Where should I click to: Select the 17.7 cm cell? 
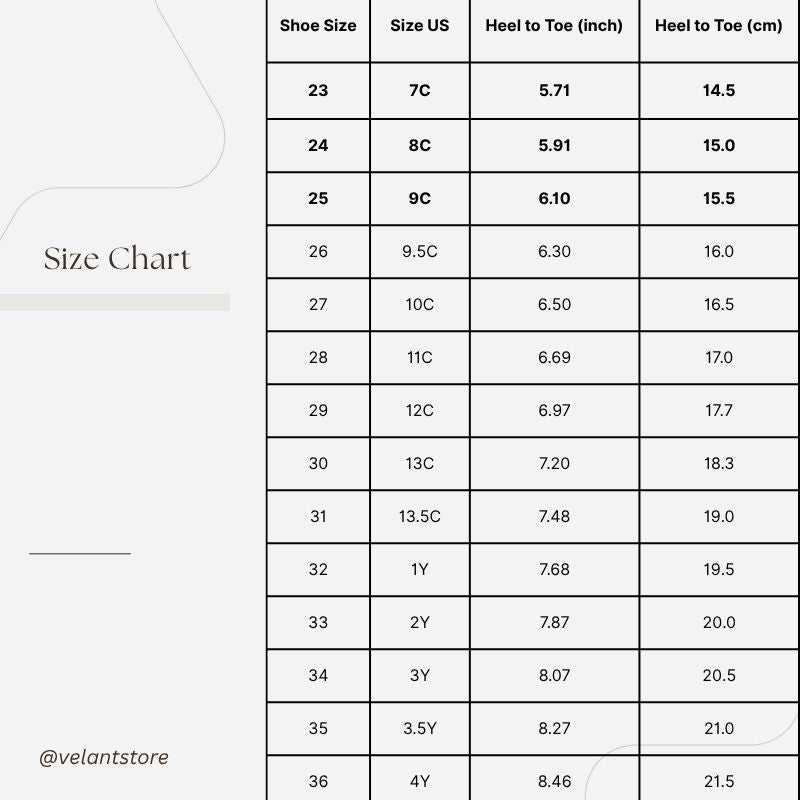(719, 410)
